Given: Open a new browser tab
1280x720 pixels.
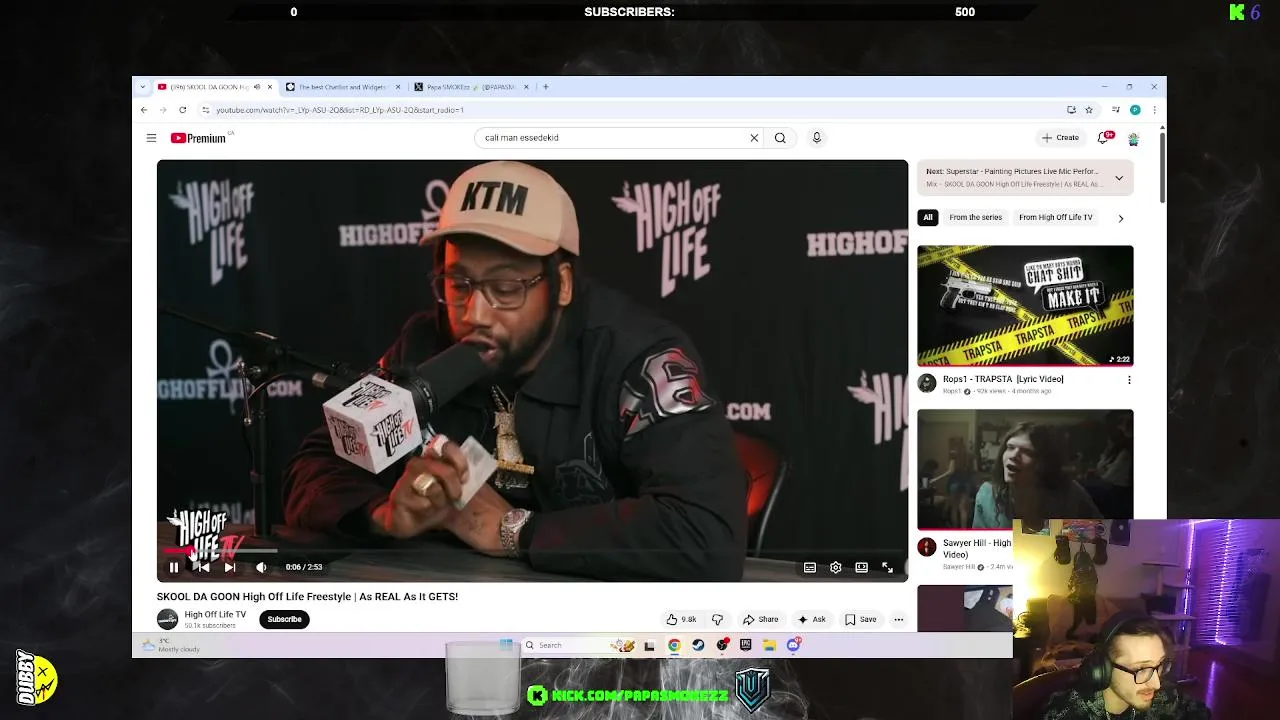Looking at the screenshot, I should 545,87.
